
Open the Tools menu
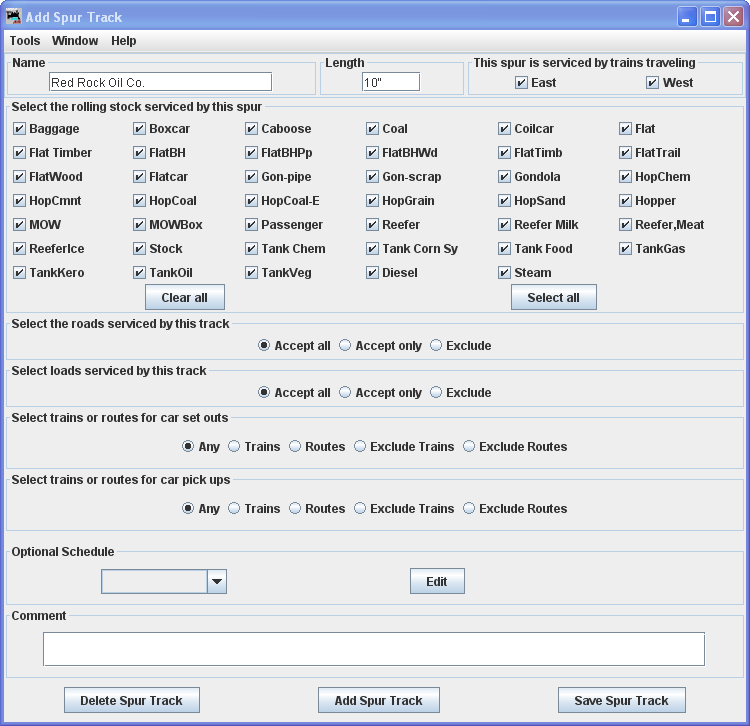[x=25, y=41]
